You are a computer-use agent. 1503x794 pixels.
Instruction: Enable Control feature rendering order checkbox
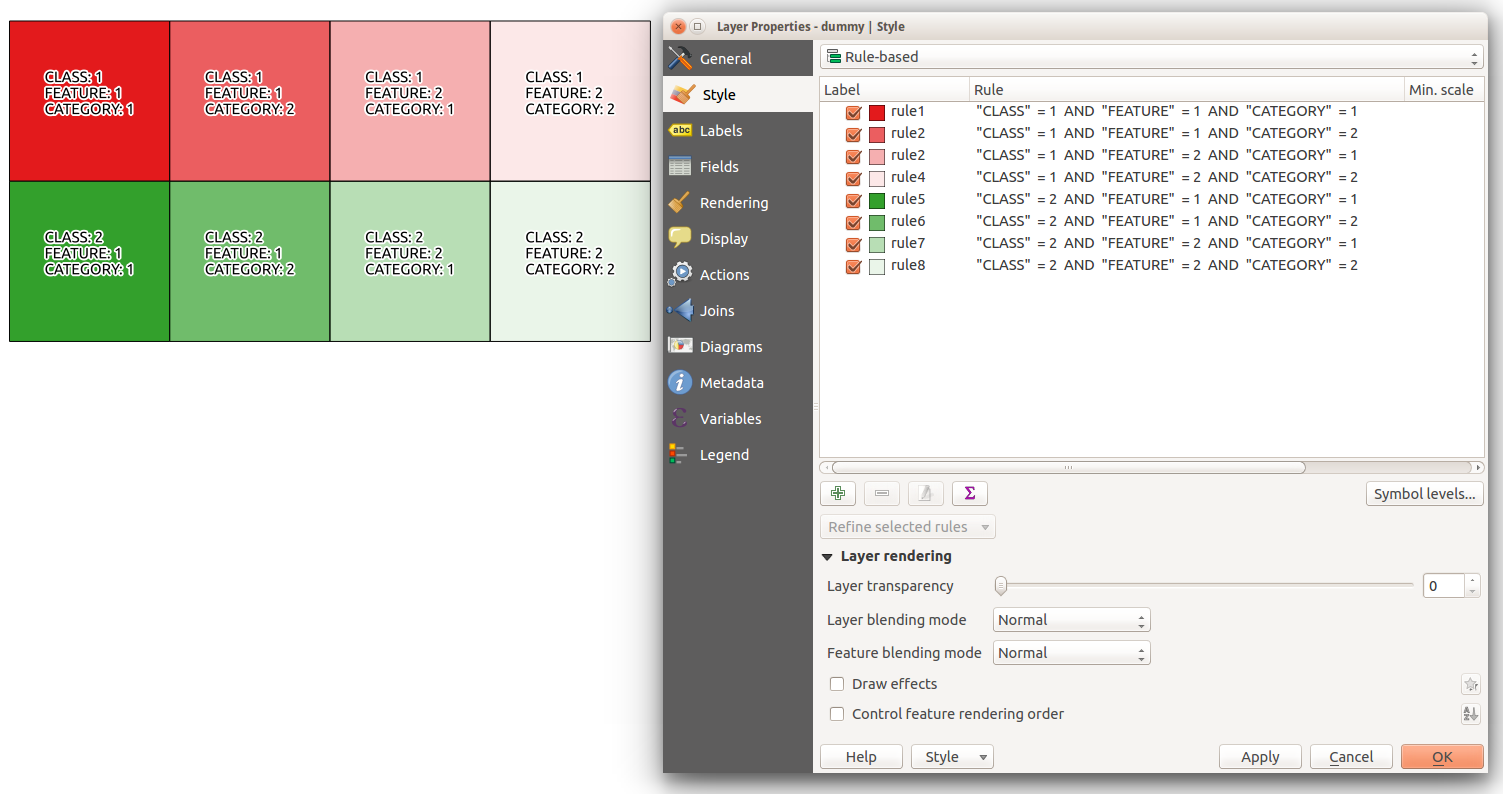click(837, 714)
